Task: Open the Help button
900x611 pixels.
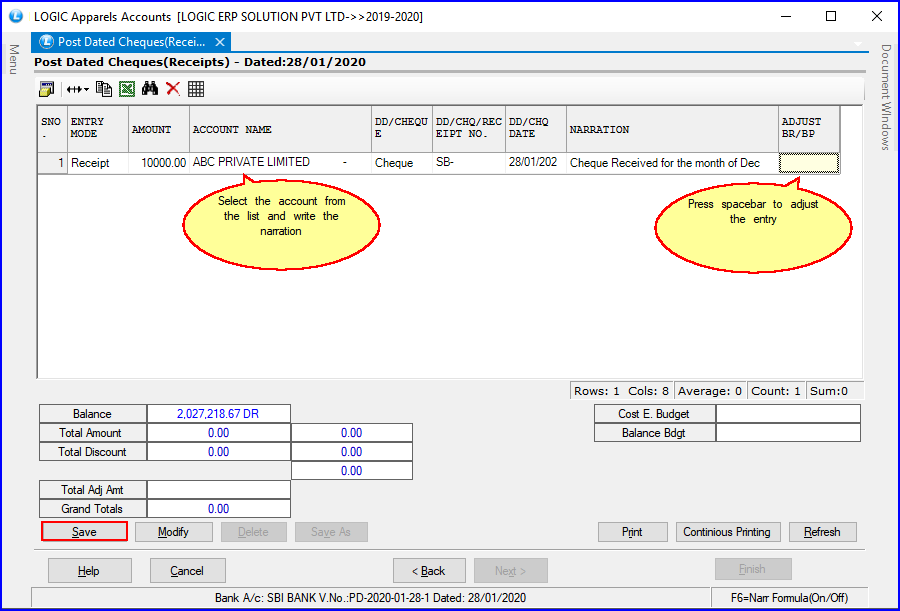Action: (90, 570)
